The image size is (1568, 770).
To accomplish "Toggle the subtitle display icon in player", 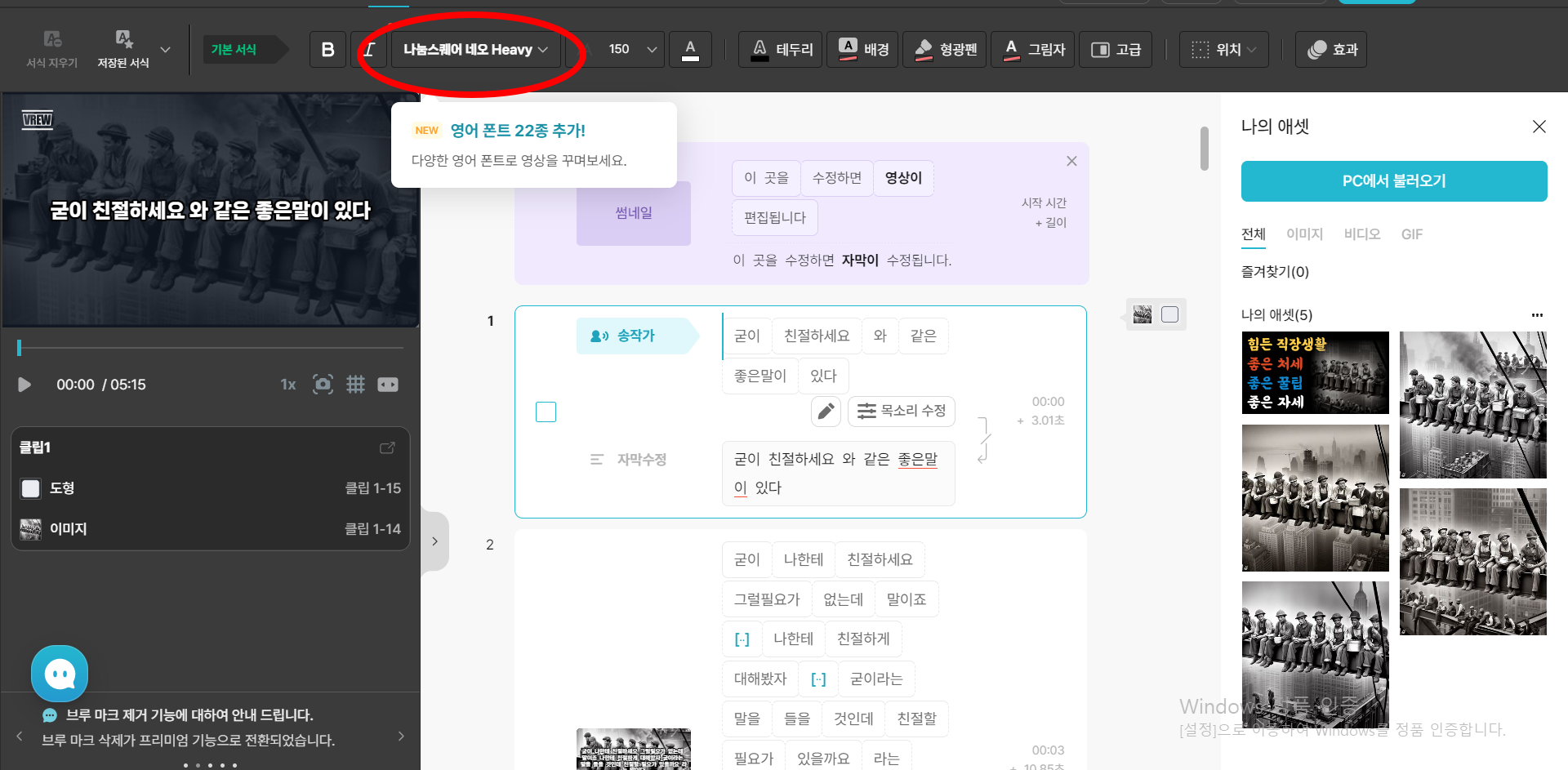I will pos(388,385).
